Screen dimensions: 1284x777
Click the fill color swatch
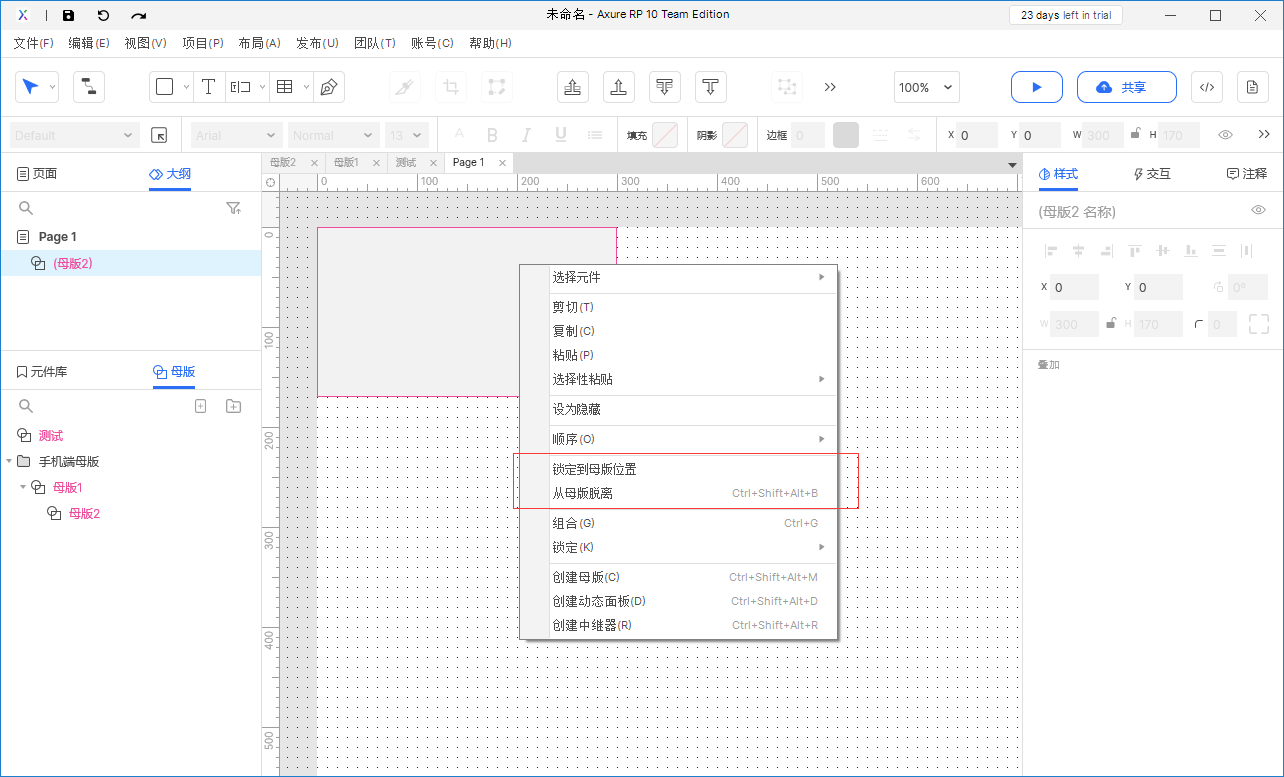click(x=664, y=135)
